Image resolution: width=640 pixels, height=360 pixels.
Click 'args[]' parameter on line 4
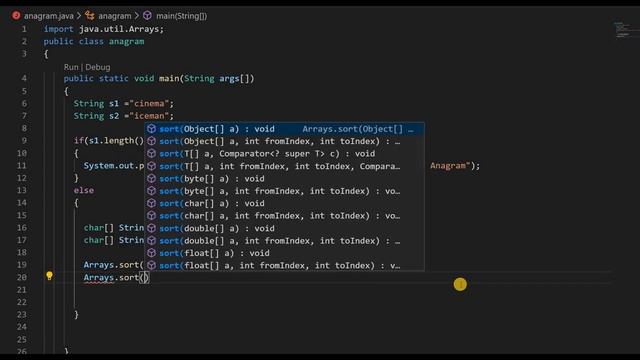tap(234, 78)
